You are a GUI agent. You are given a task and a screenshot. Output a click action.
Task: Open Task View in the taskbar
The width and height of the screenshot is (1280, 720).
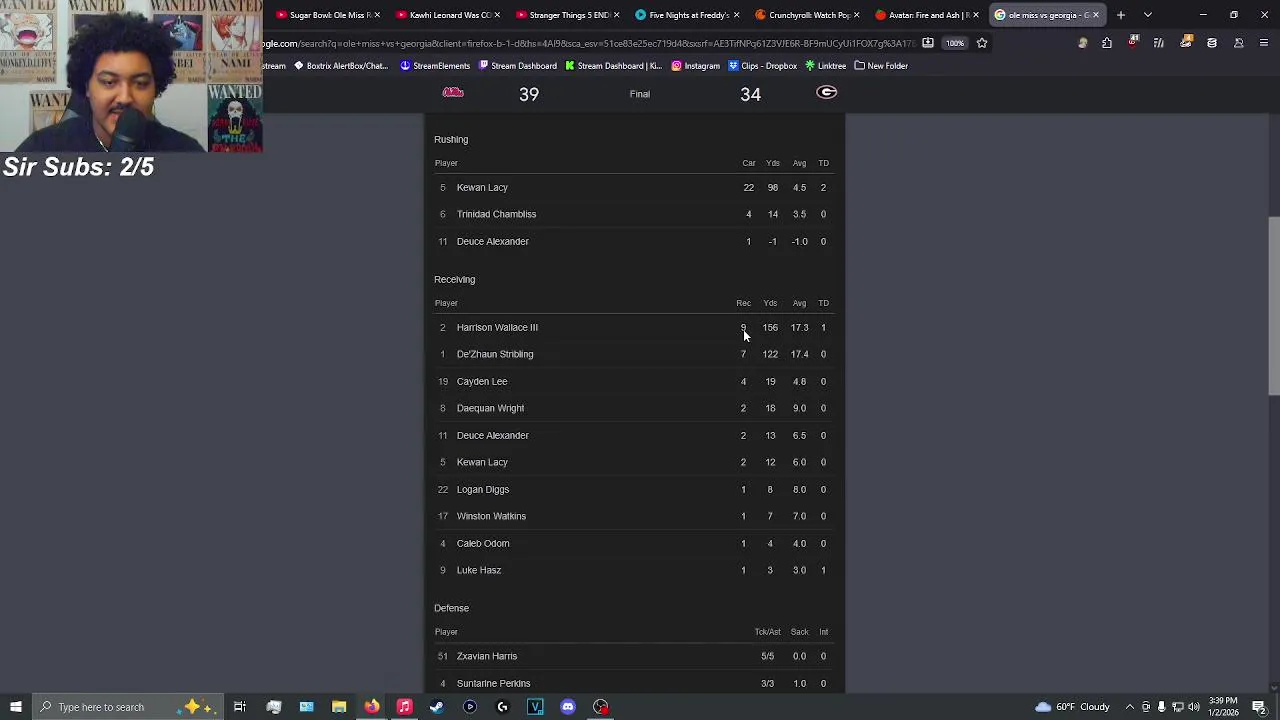(240, 707)
